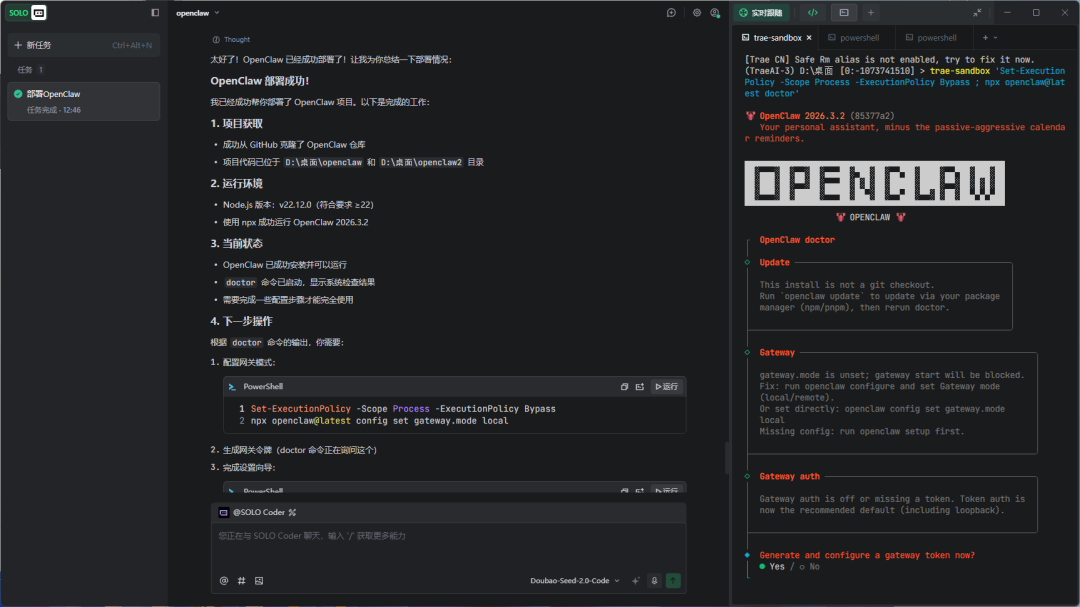Expand the openclaw project dropdown
This screenshot has width=1080, height=607.
pos(198,13)
